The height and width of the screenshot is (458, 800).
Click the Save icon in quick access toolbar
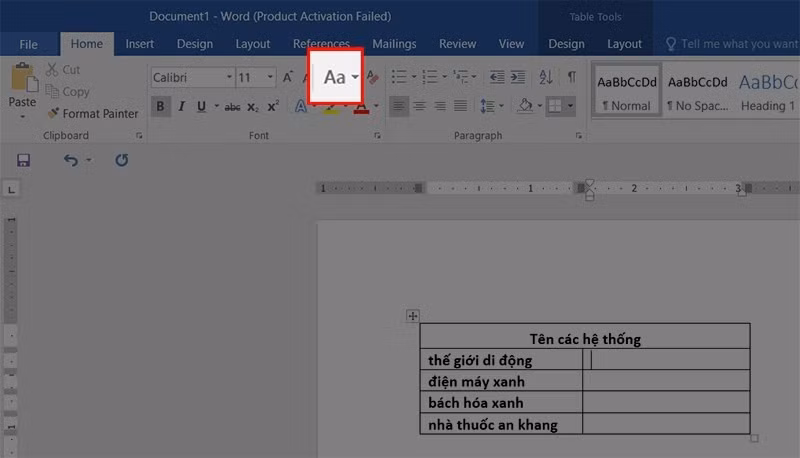tap(23, 160)
